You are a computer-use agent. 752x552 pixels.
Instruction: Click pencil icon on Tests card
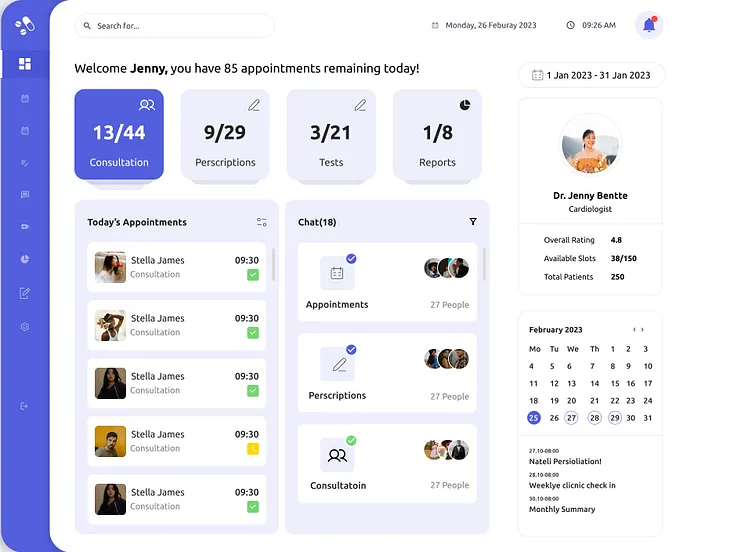360,105
